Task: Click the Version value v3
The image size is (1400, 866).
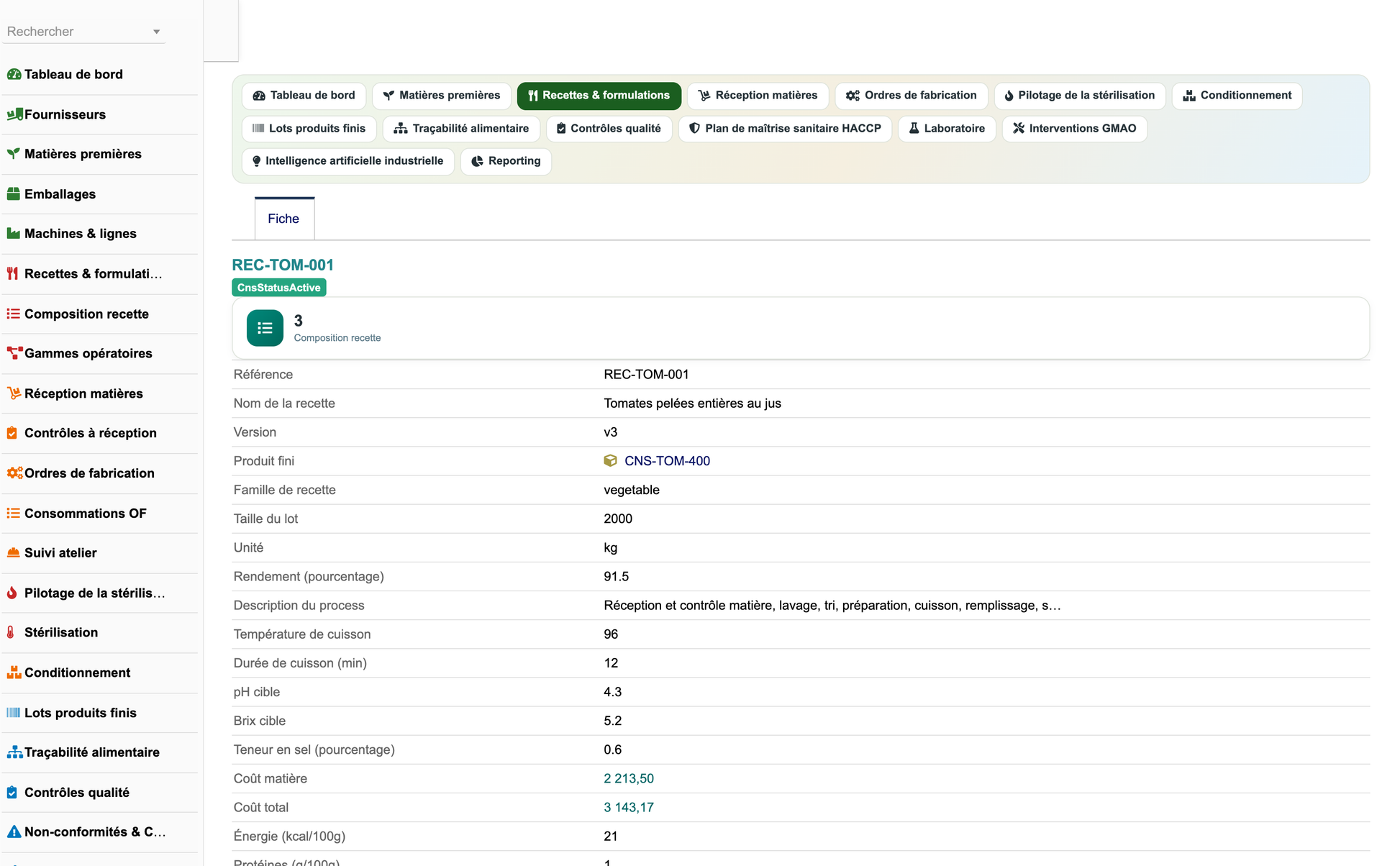Action: point(611,432)
